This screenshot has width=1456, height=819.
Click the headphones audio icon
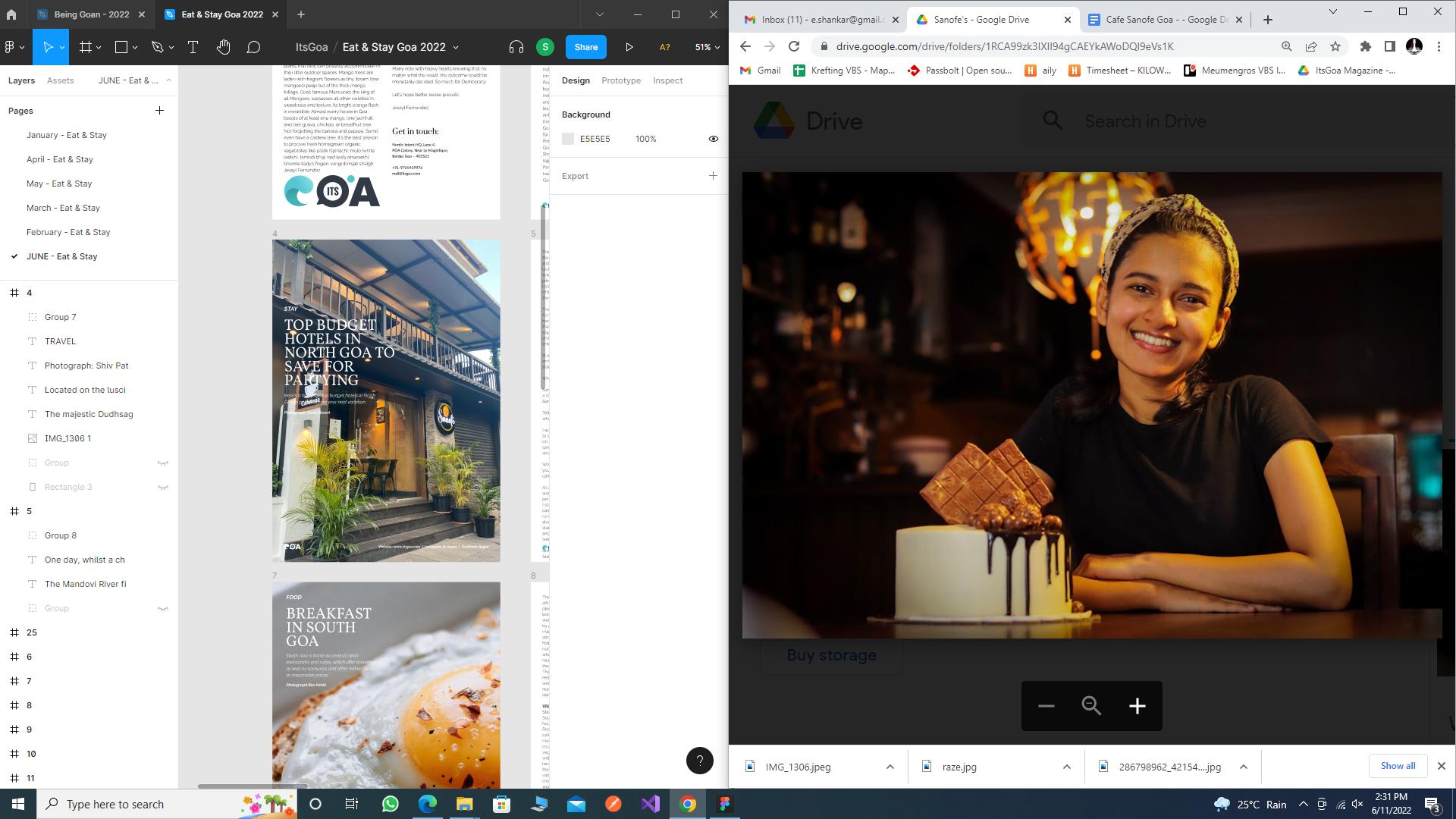click(x=516, y=47)
